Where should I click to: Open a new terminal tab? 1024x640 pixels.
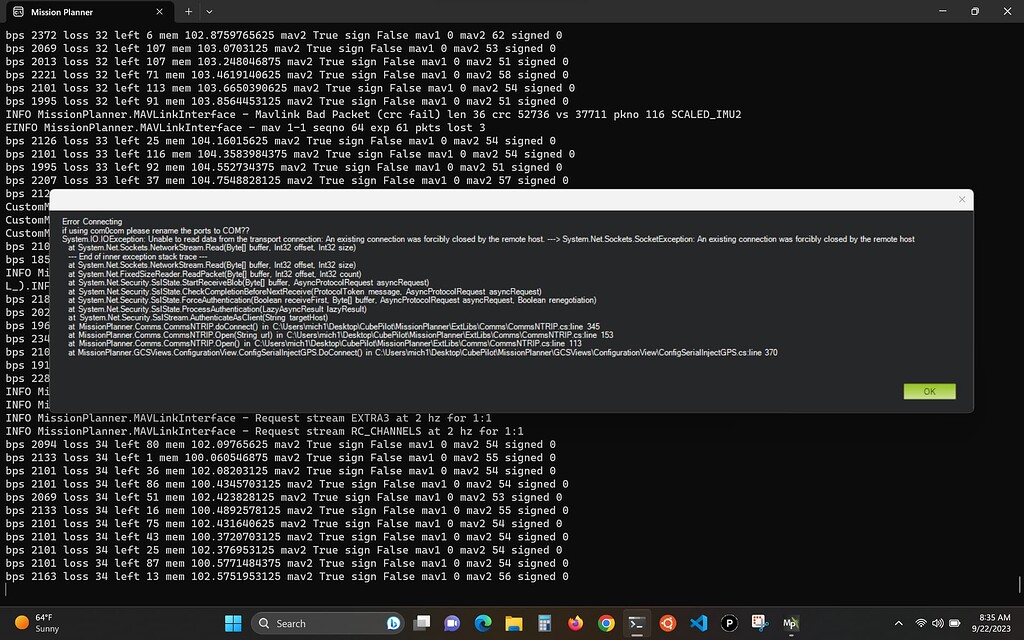(188, 11)
